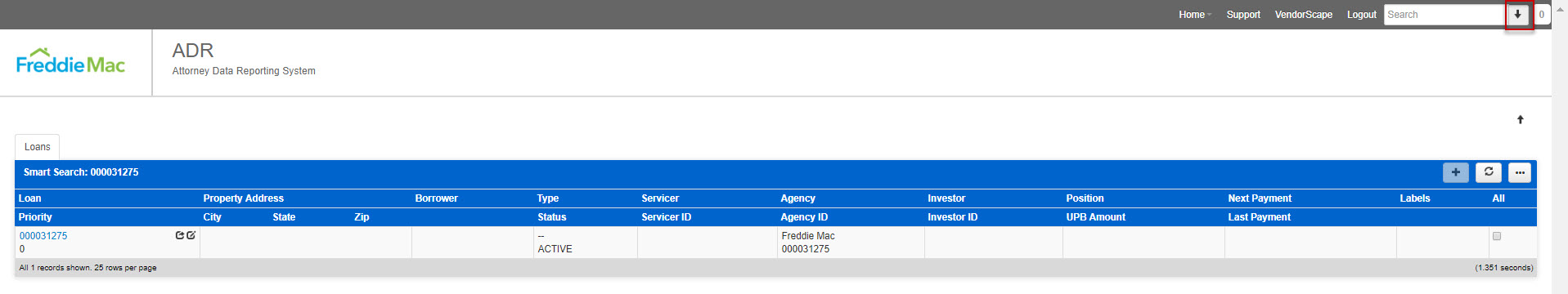Click into the Search input field

coord(1444,15)
